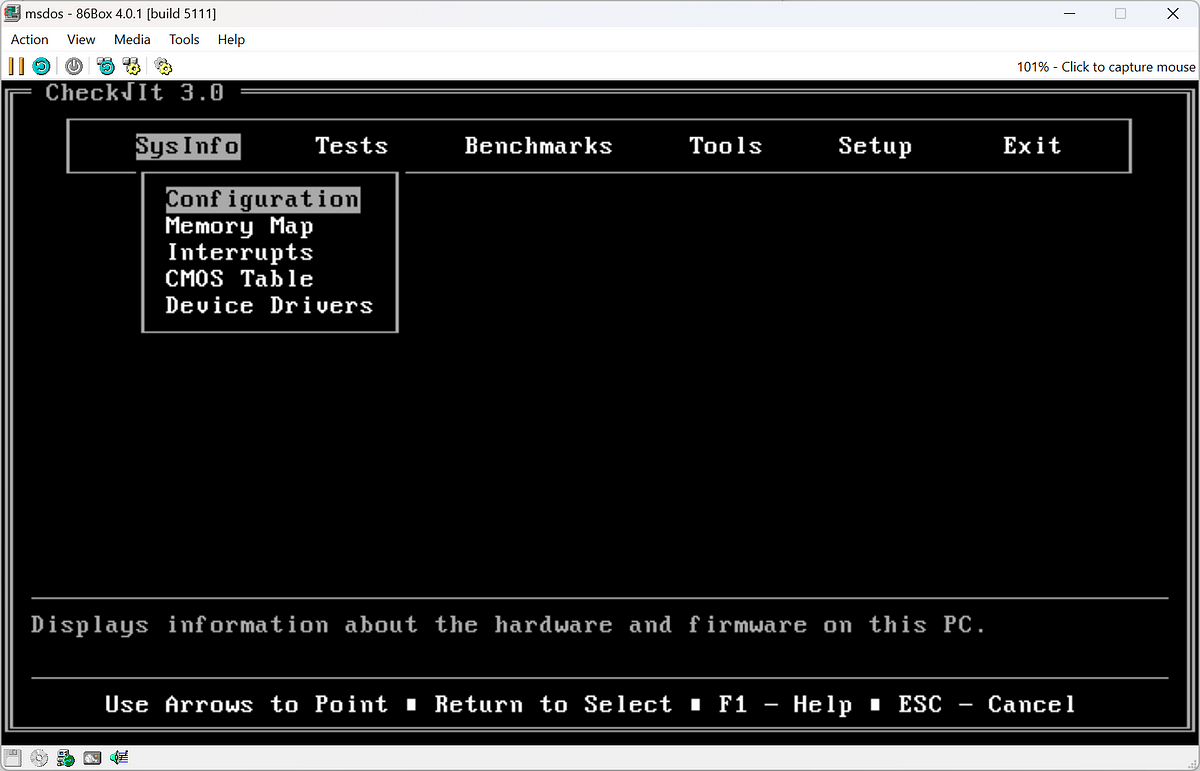Click the floppy drive status icon

click(x=13, y=758)
